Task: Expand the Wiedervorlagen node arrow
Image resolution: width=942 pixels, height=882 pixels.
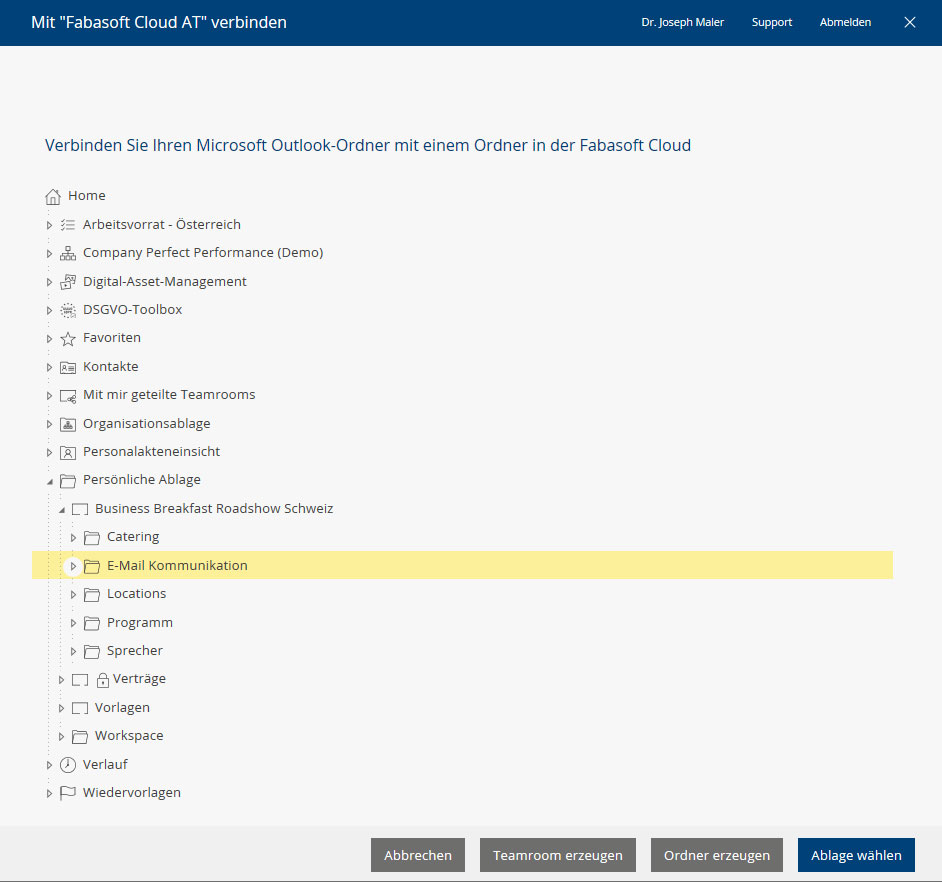Action: (x=49, y=794)
